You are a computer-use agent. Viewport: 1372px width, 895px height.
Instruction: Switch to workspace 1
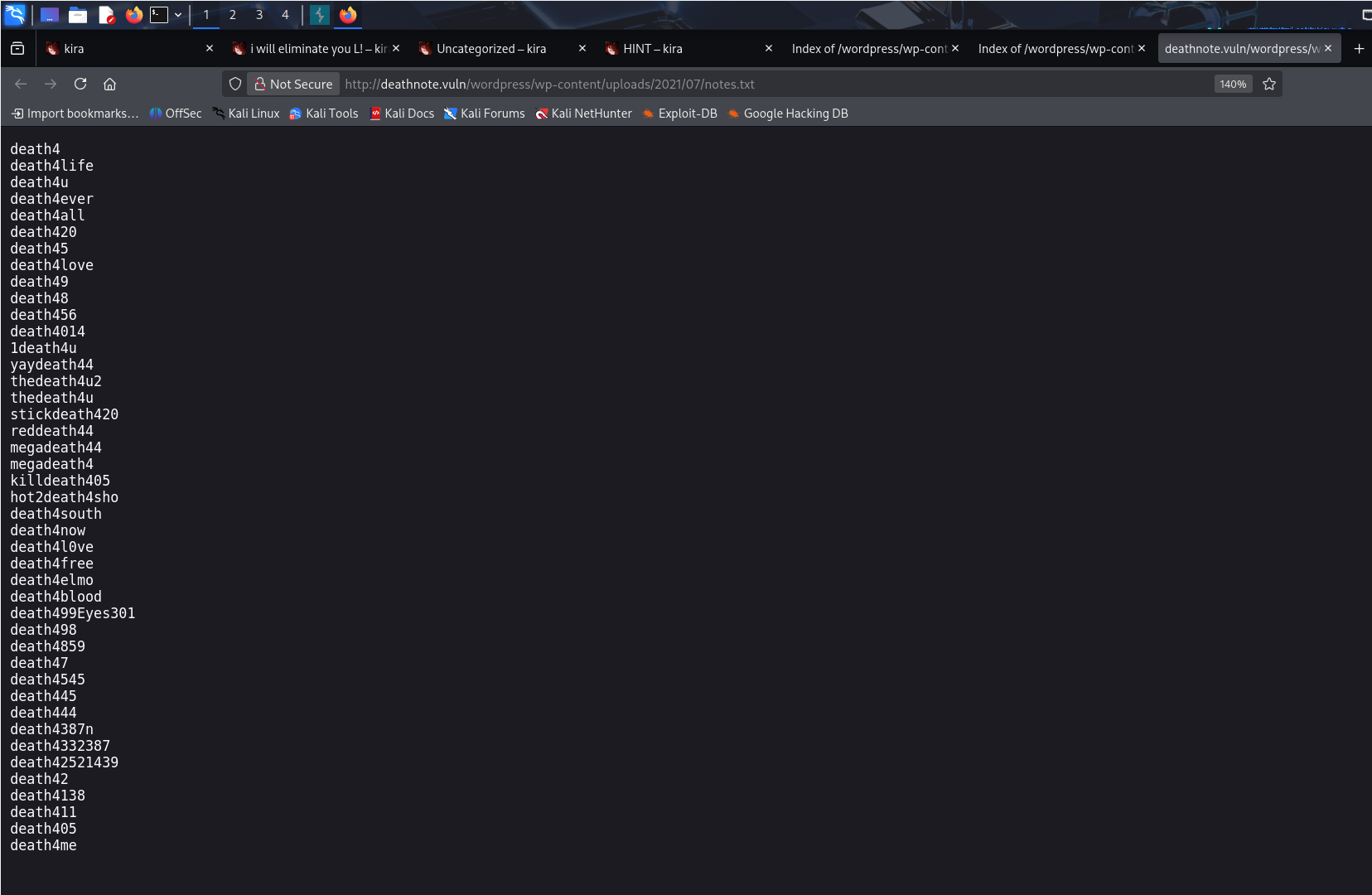point(206,14)
